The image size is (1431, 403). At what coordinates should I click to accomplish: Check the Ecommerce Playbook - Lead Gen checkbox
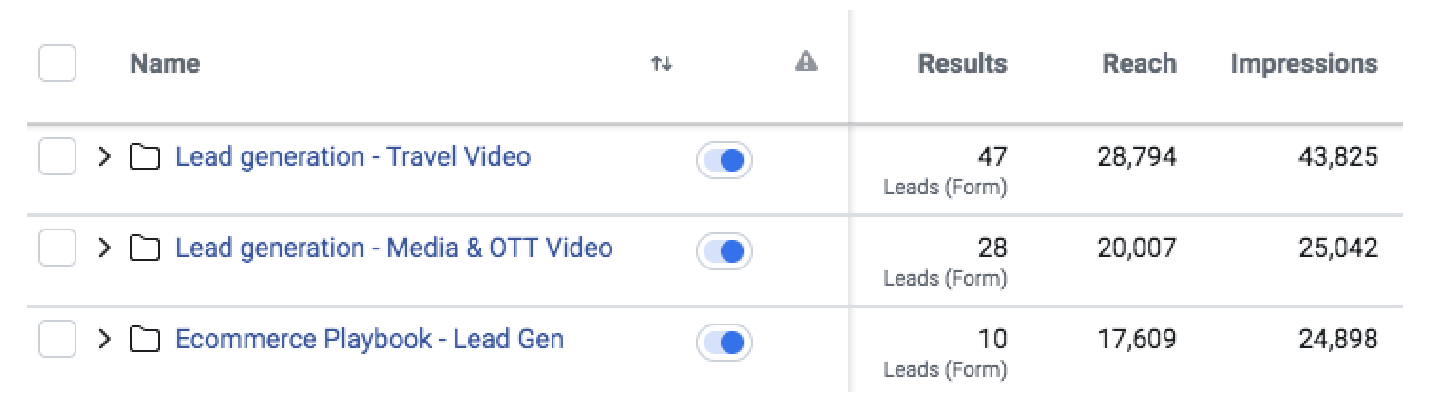pos(57,340)
